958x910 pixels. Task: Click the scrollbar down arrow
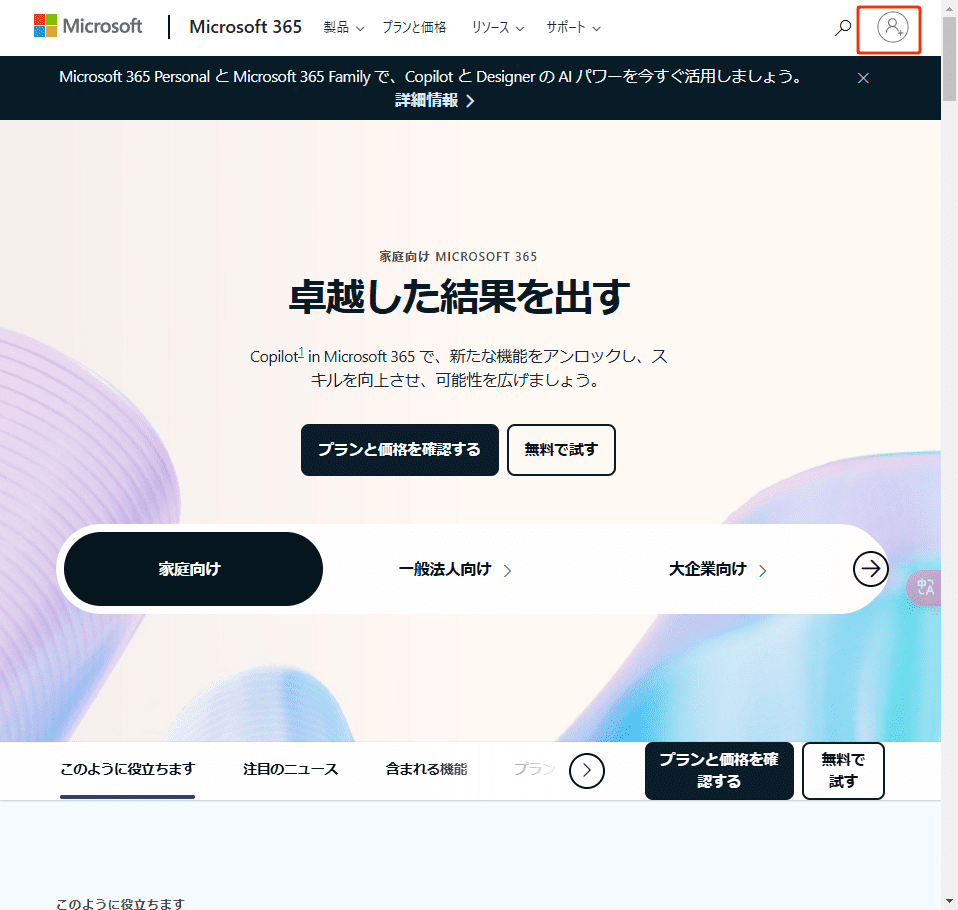coord(949,902)
